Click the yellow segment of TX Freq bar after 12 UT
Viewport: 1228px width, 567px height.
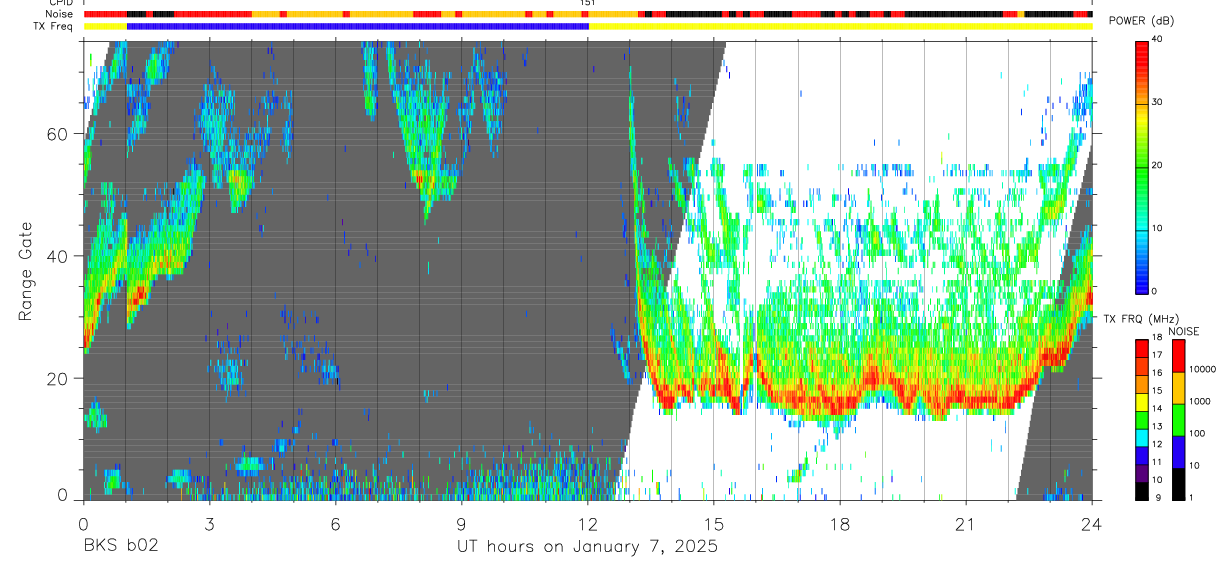click(840, 26)
